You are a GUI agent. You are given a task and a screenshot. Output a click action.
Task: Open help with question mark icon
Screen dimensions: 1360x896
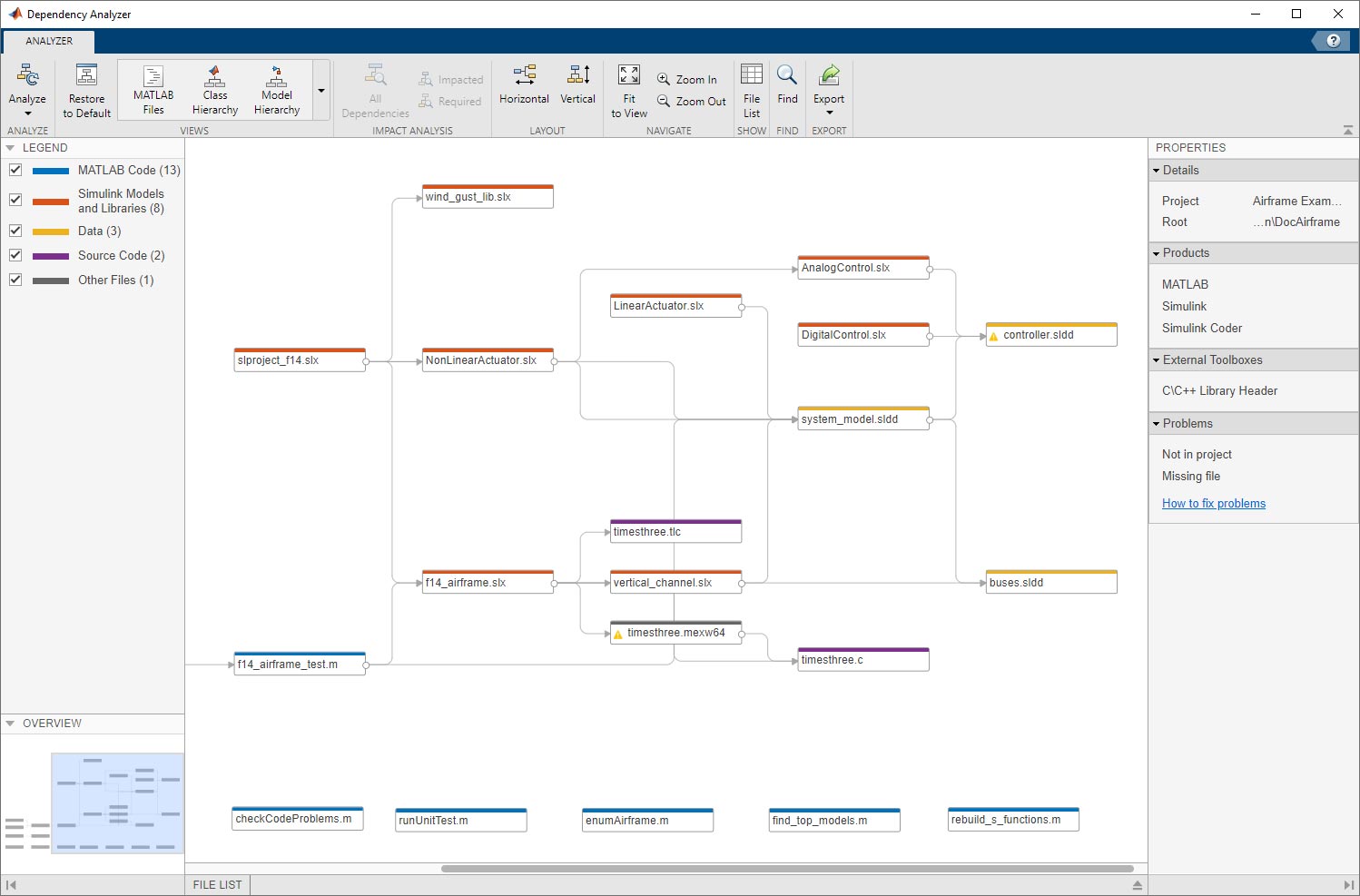click(1333, 41)
